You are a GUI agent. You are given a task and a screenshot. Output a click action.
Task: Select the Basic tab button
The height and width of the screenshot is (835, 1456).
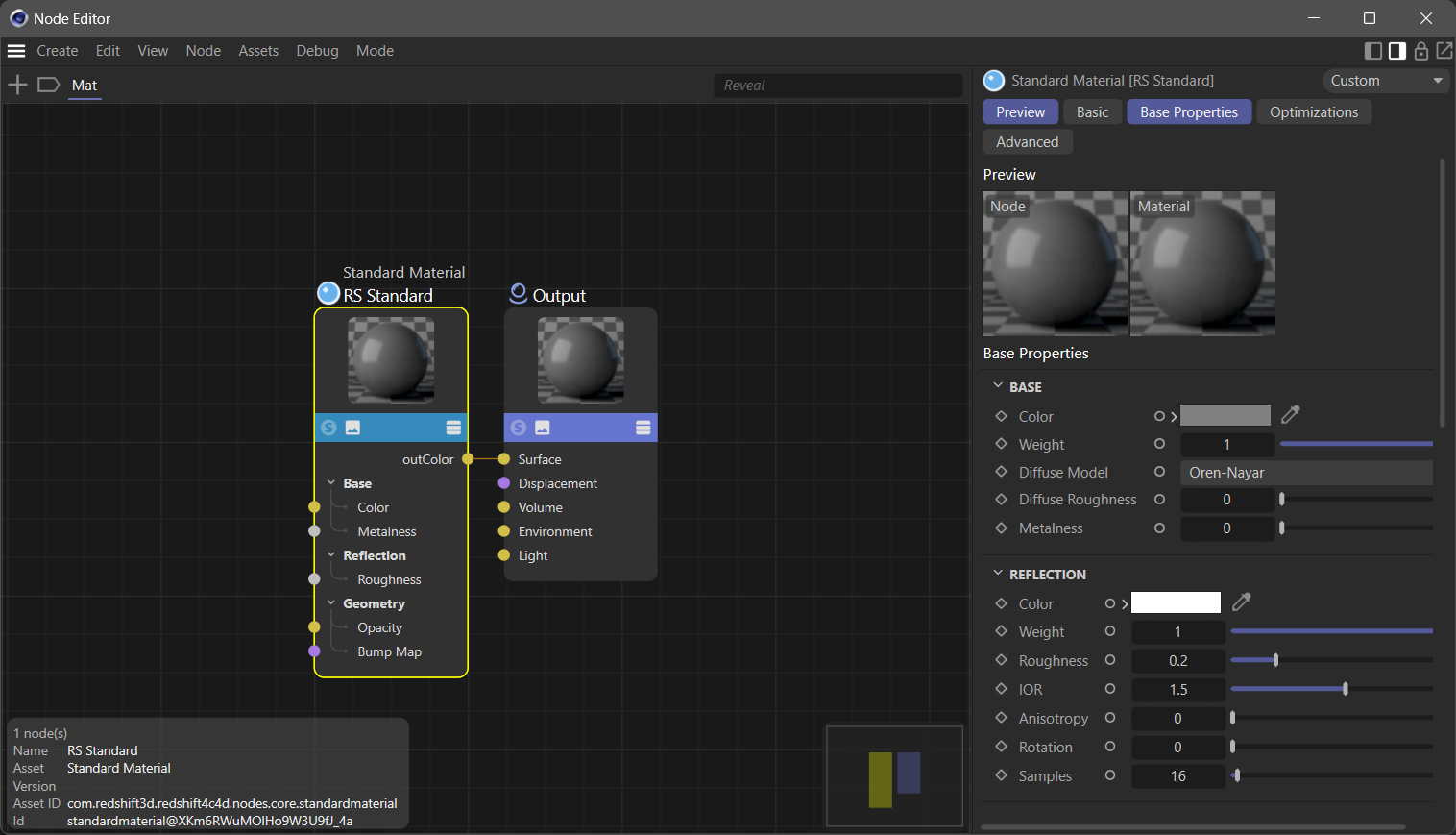[1092, 112]
